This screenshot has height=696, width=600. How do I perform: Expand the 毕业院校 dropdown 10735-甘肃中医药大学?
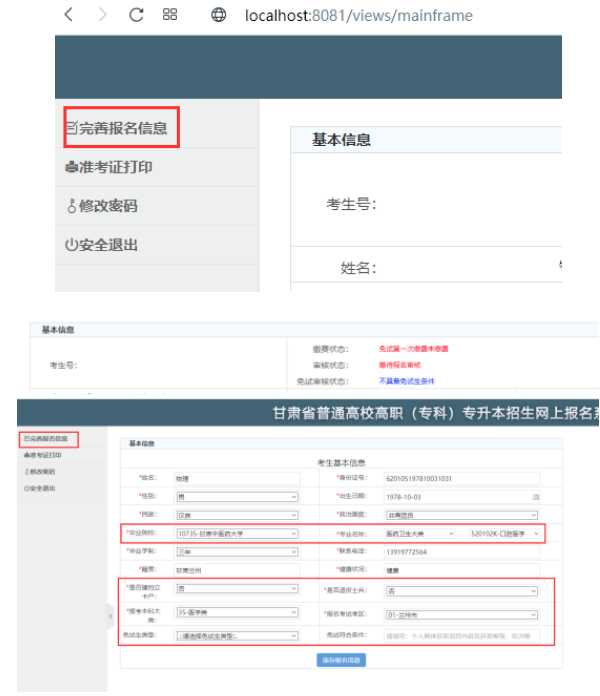(x=237, y=534)
